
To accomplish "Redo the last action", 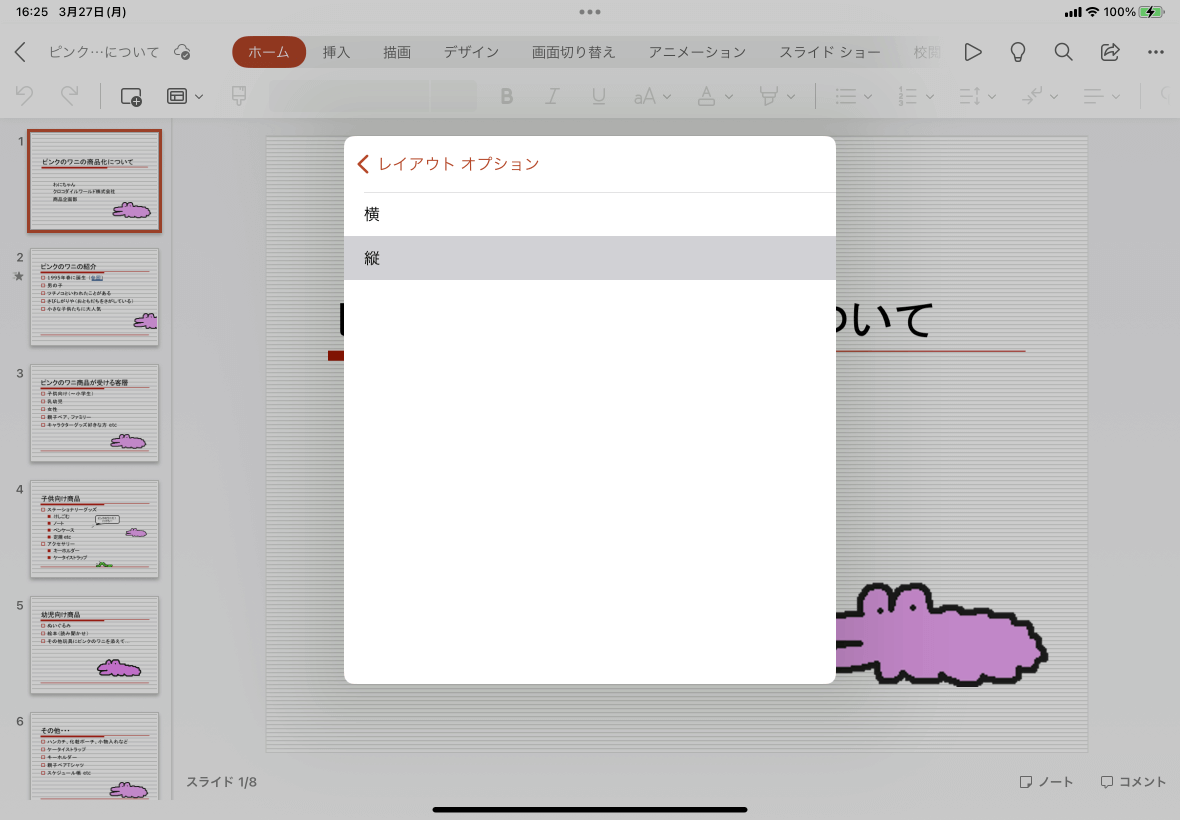I will click(x=69, y=96).
